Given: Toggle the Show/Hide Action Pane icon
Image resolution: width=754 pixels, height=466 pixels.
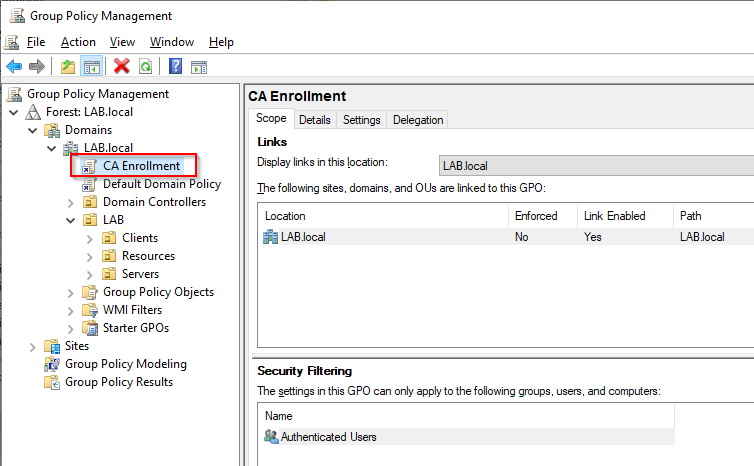Looking at the screenshot, I should coord(199,67).
